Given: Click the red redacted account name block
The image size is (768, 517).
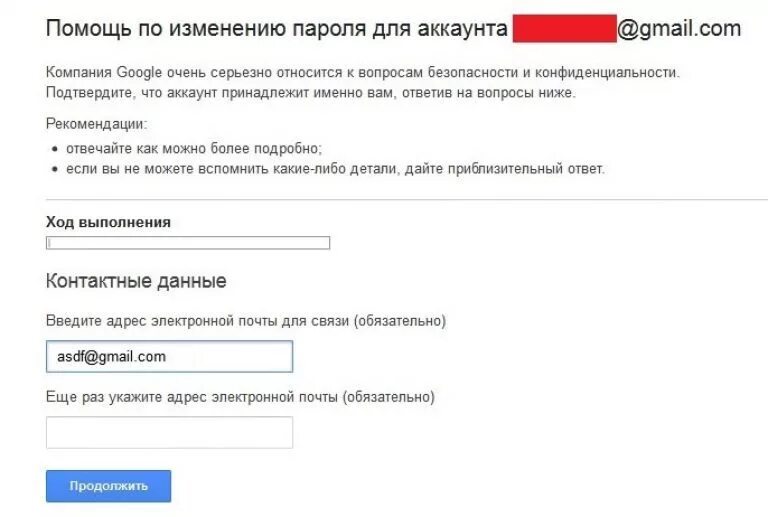Looking at the screenshot, I should pyautogui.click(x=563, y=29).
